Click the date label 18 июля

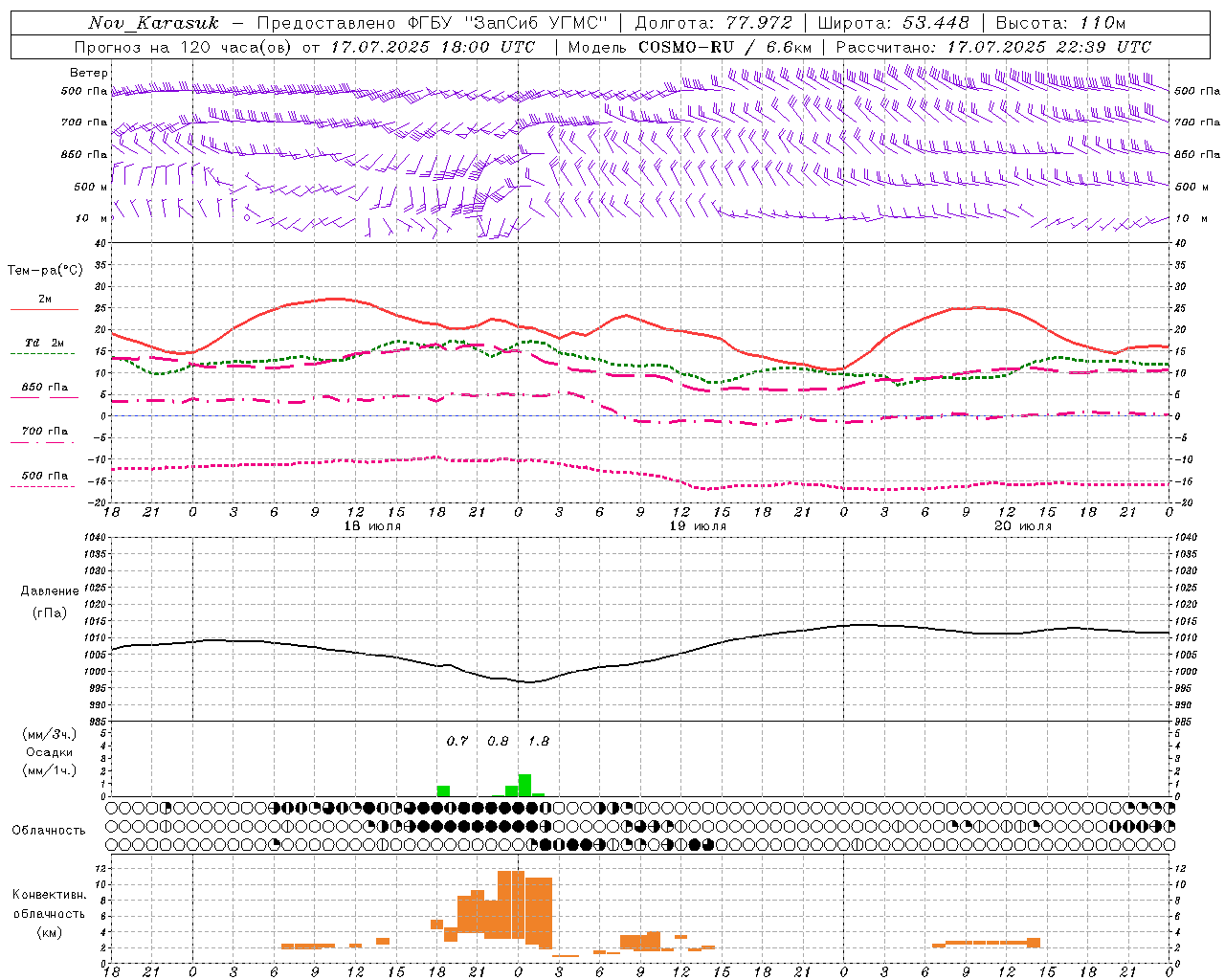[372, 526]
